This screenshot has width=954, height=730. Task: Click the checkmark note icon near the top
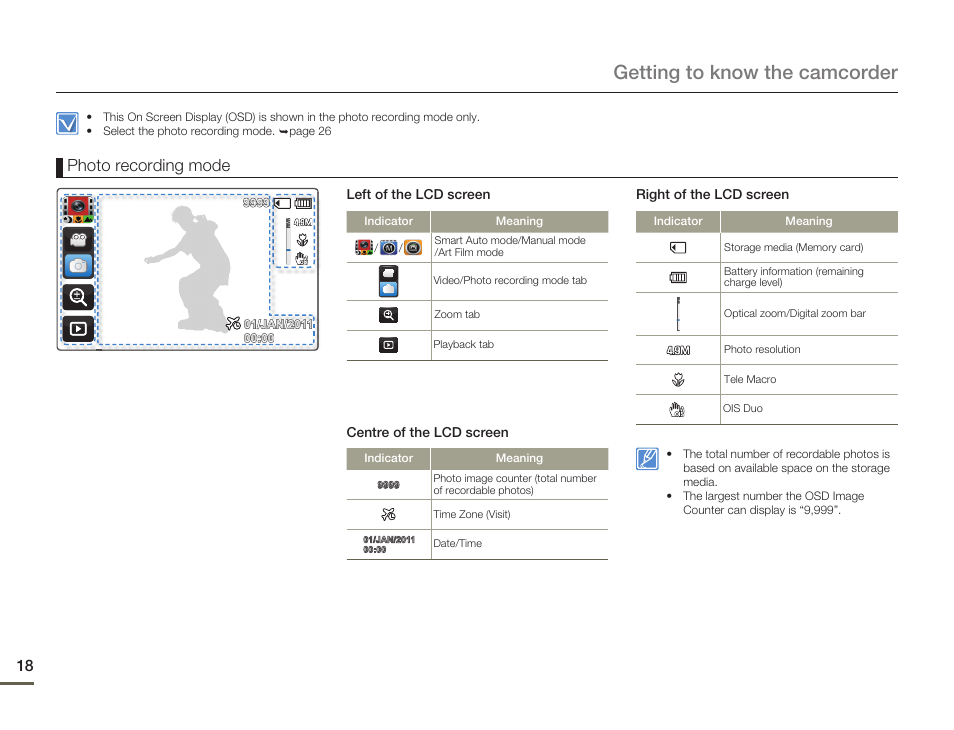[x=67, y=123]
